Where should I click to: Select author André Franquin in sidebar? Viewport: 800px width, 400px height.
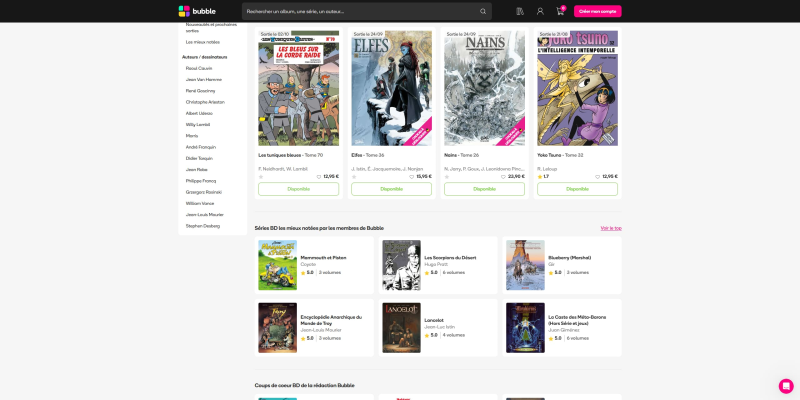[x=201, y=147]
